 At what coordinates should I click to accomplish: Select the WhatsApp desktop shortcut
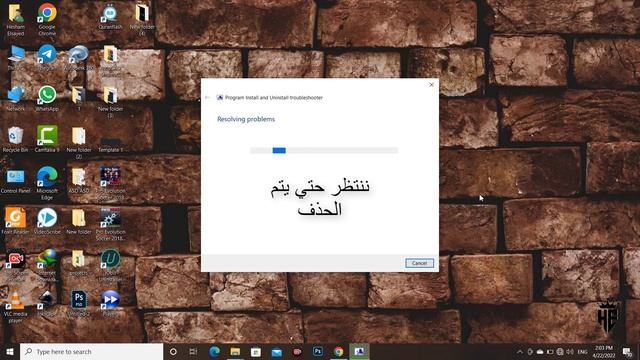(47, 98)
